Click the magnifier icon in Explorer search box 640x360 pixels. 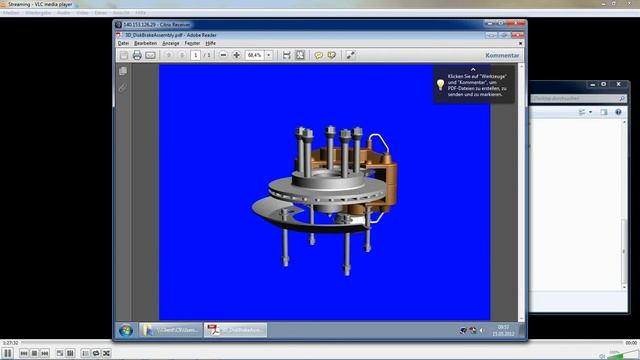pos(622,98)
